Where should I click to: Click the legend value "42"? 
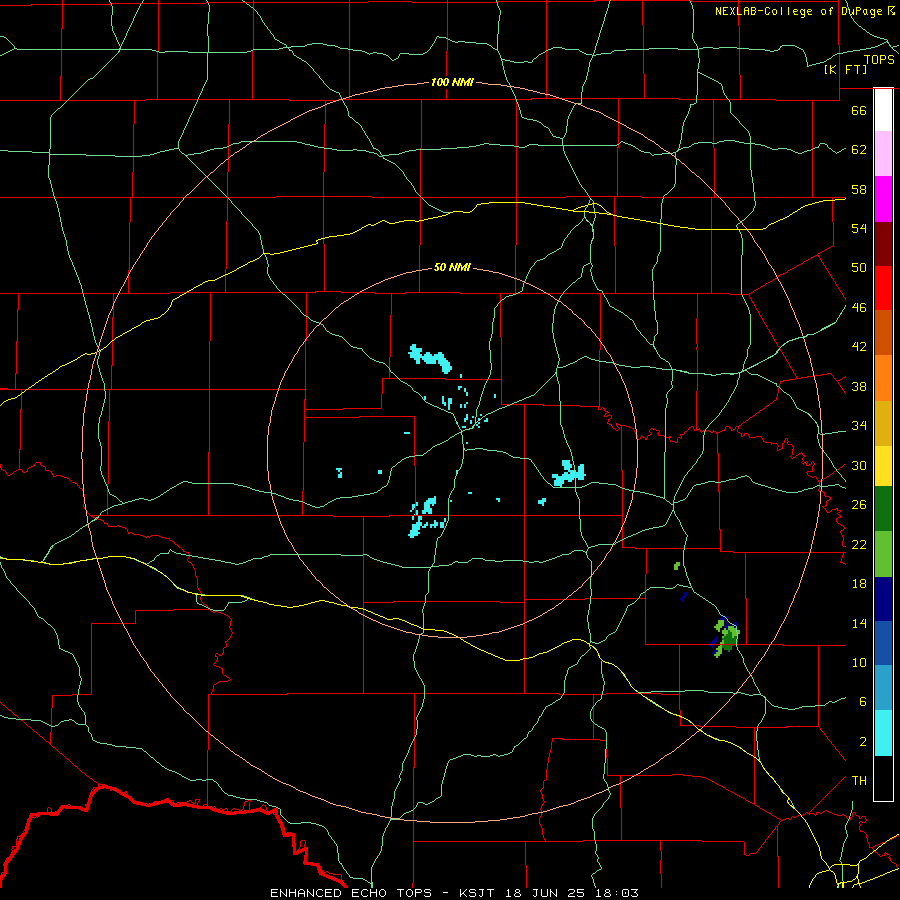pyautogui.click(x=859, y=346)
